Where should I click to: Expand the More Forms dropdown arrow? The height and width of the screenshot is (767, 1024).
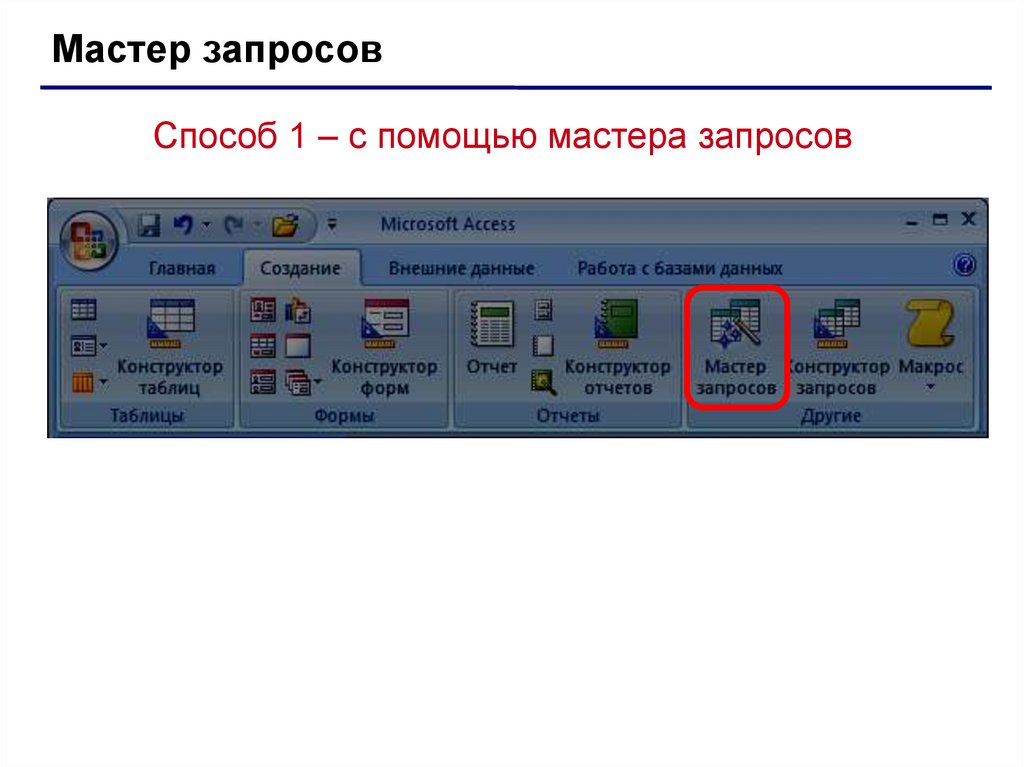click(318, 382)
